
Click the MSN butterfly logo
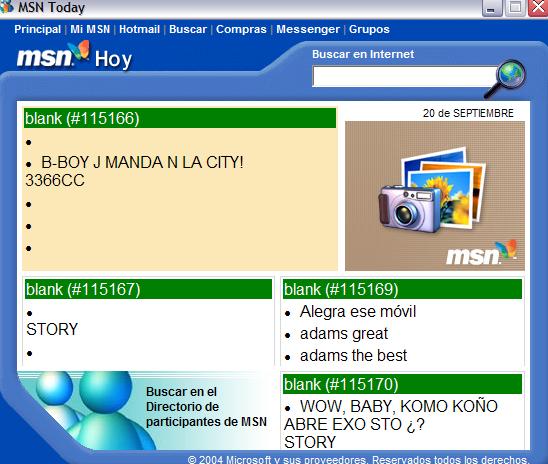54,55
